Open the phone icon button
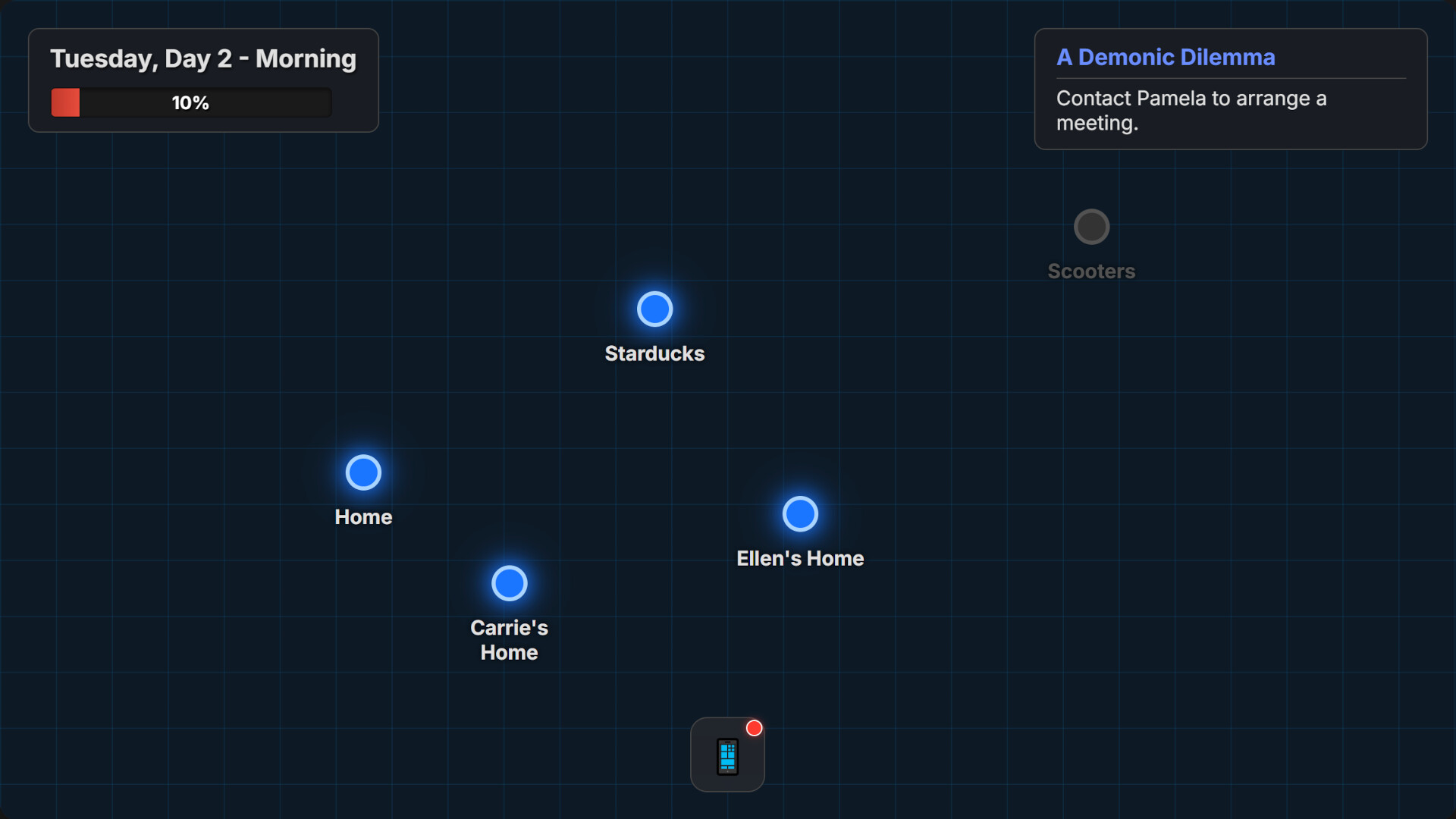The height and width of the screenshot is (819, 1456). [x=727, y=755]
